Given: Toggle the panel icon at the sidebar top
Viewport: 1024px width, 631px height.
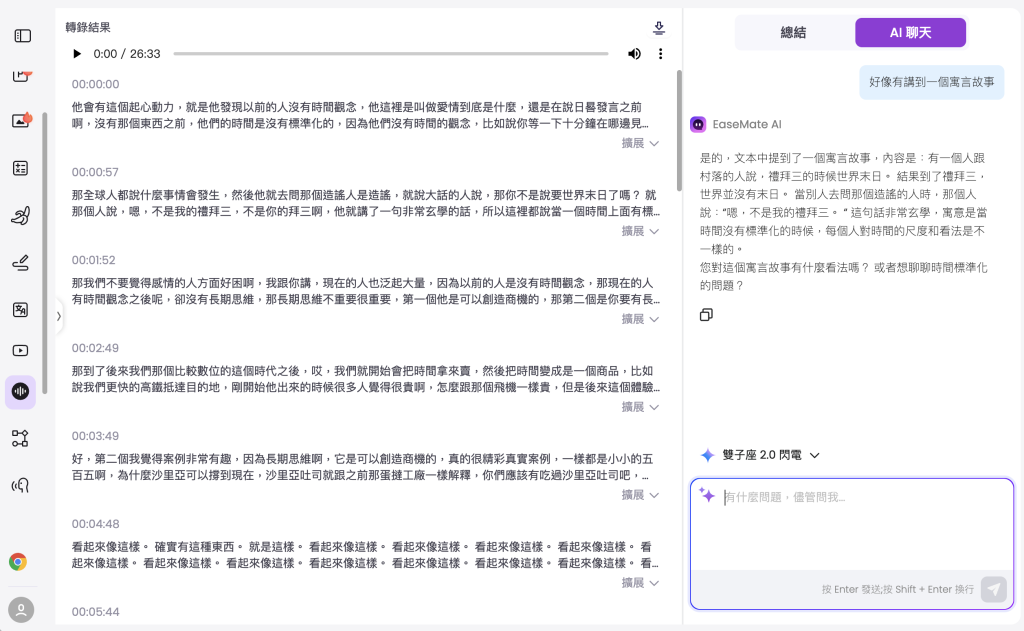Looking at the screenshot, I should (x=20, y=33).
